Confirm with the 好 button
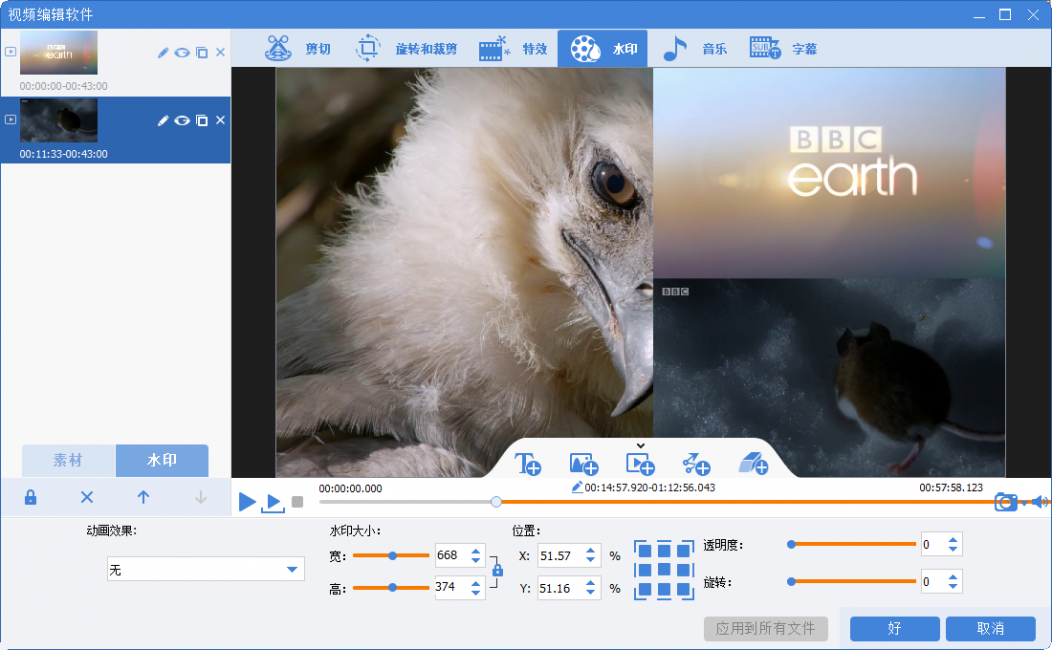 point(894,629)
